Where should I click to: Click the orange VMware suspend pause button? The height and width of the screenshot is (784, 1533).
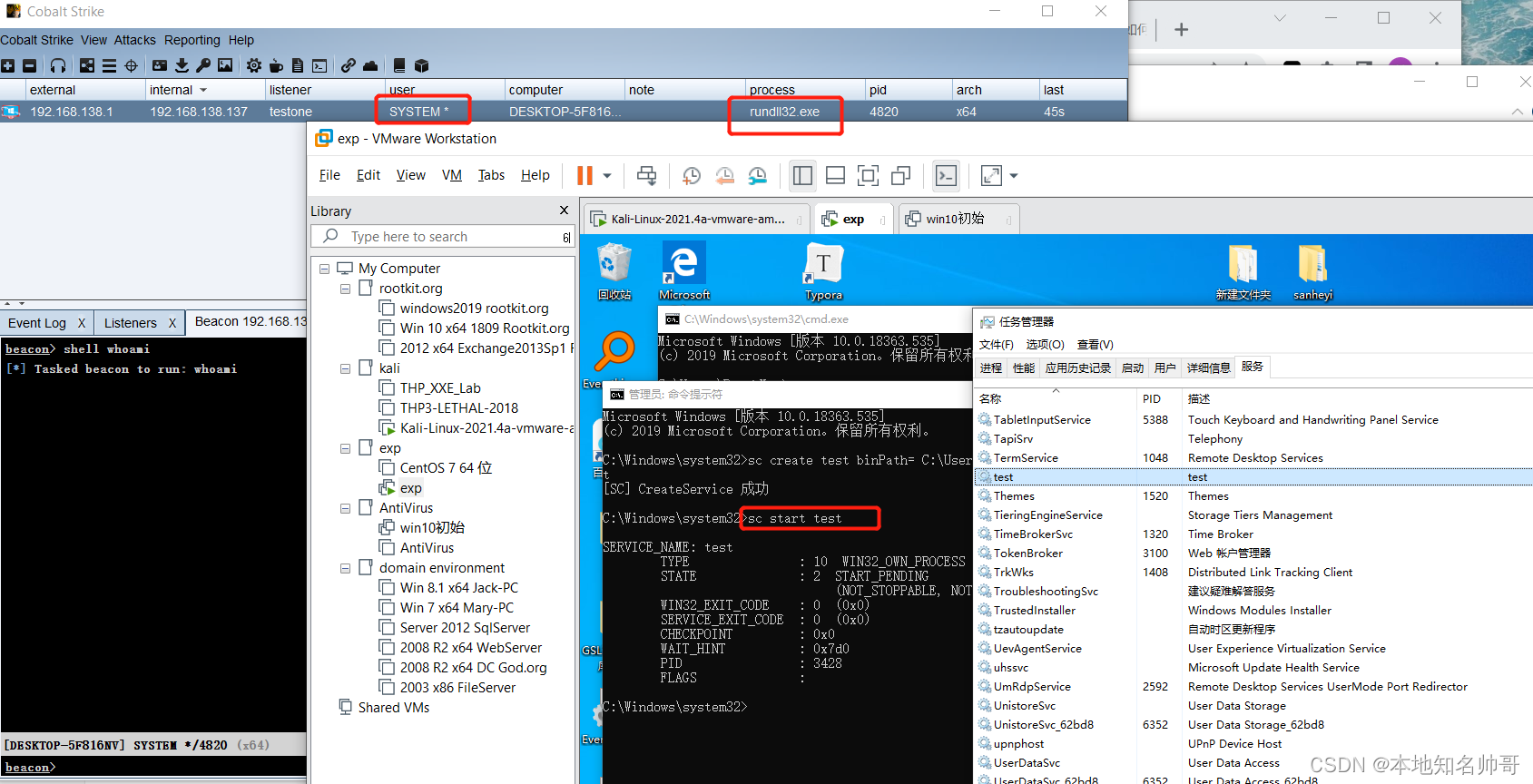(x=585, y=175)
